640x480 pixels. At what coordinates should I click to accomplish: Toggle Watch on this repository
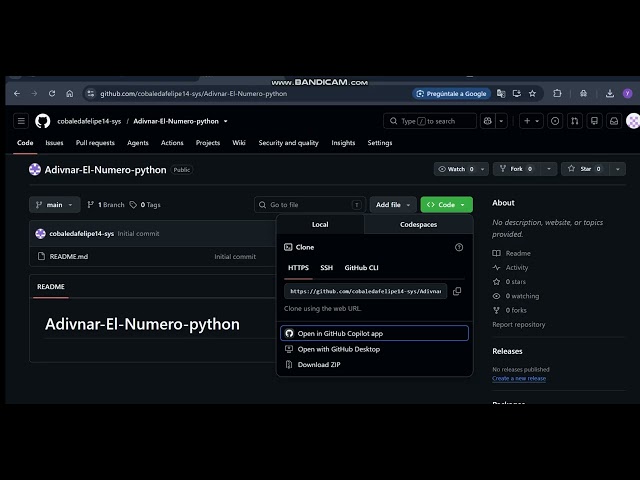point(456,169)
